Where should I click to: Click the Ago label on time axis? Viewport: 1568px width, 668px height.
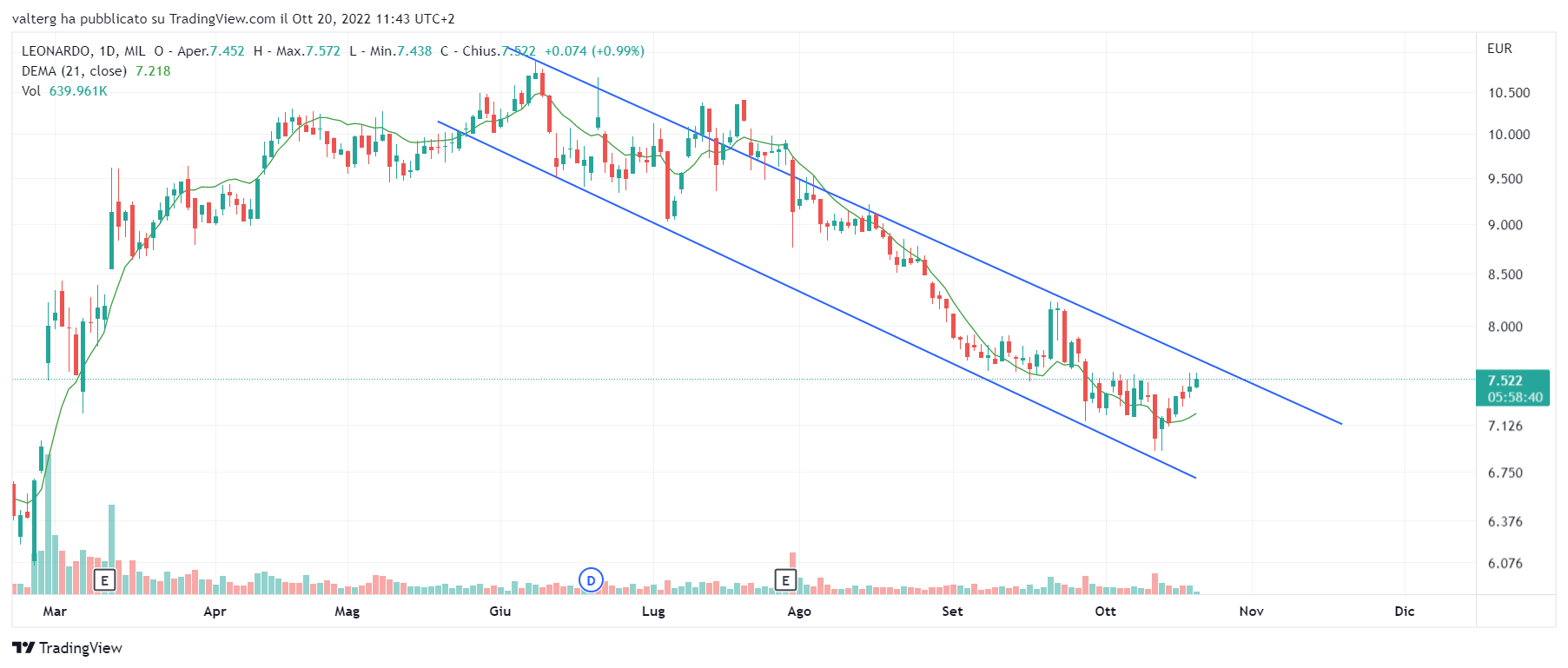tap(799, 612)
